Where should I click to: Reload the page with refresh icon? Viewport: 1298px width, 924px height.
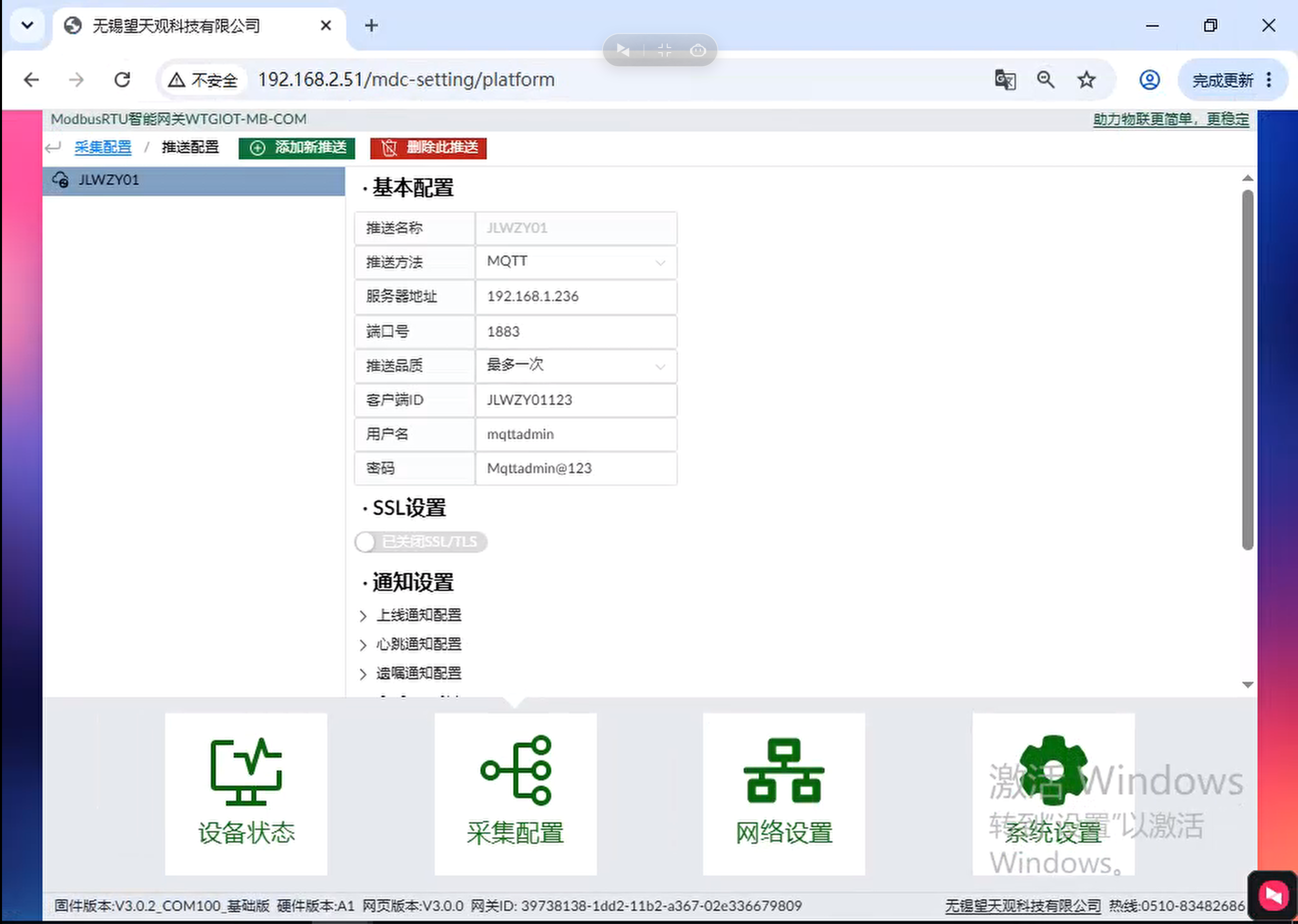pyautogui.click(x=123, y=79)
